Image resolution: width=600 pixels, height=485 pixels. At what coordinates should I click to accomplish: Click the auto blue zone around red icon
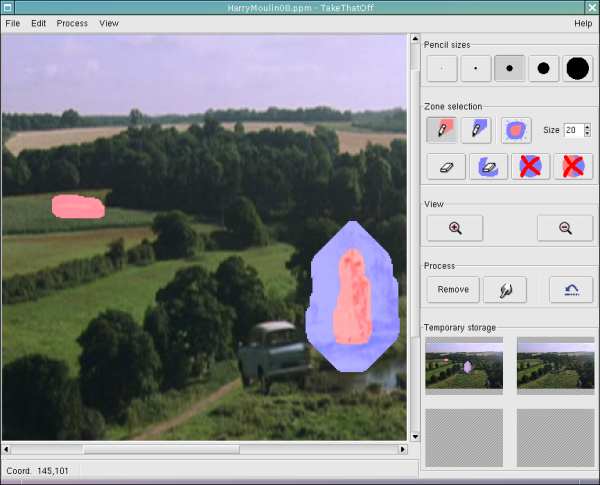pyautogui.click(x=516, y=130)
